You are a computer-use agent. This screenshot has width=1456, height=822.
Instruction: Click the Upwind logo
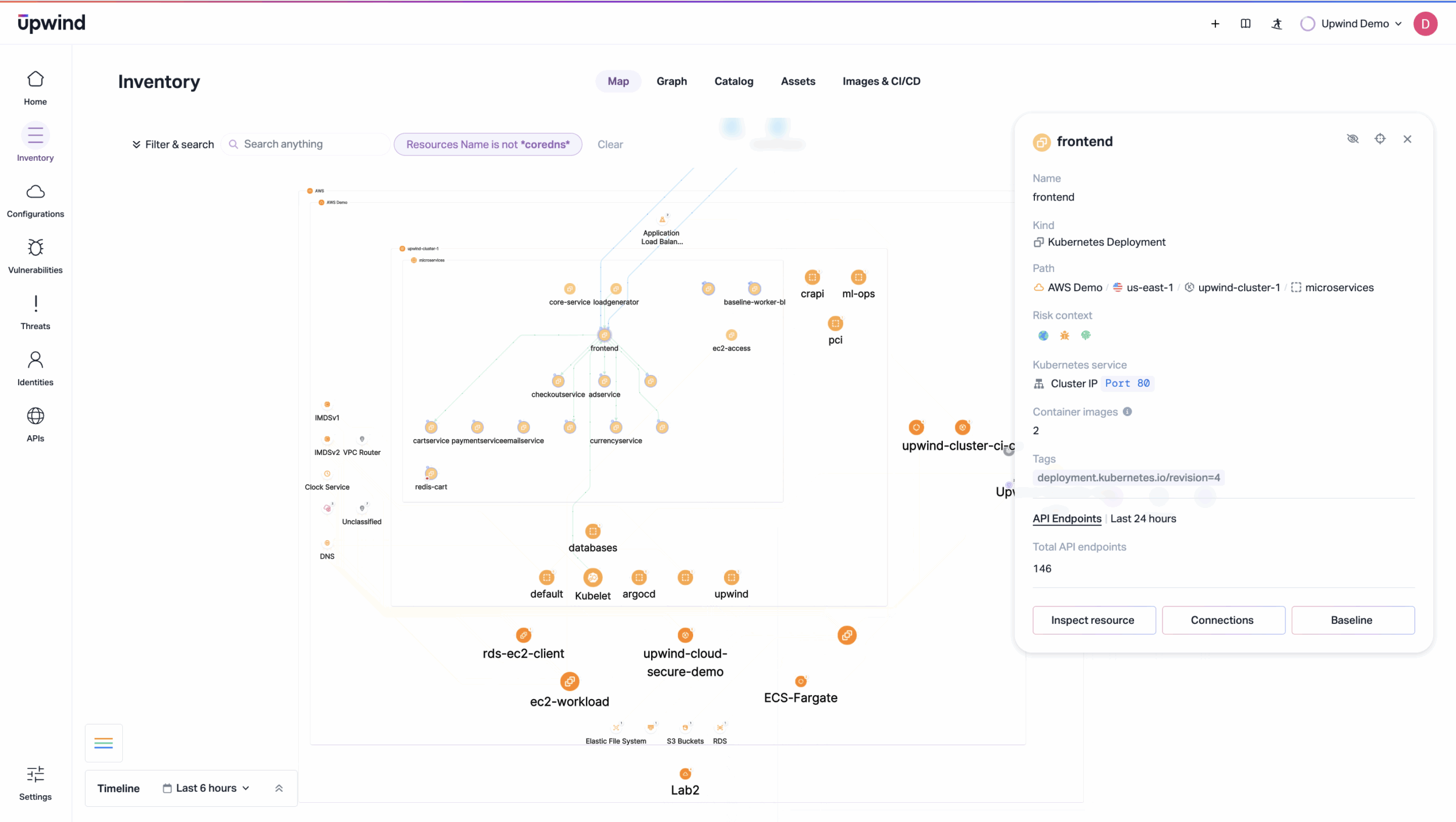(51, 23)
